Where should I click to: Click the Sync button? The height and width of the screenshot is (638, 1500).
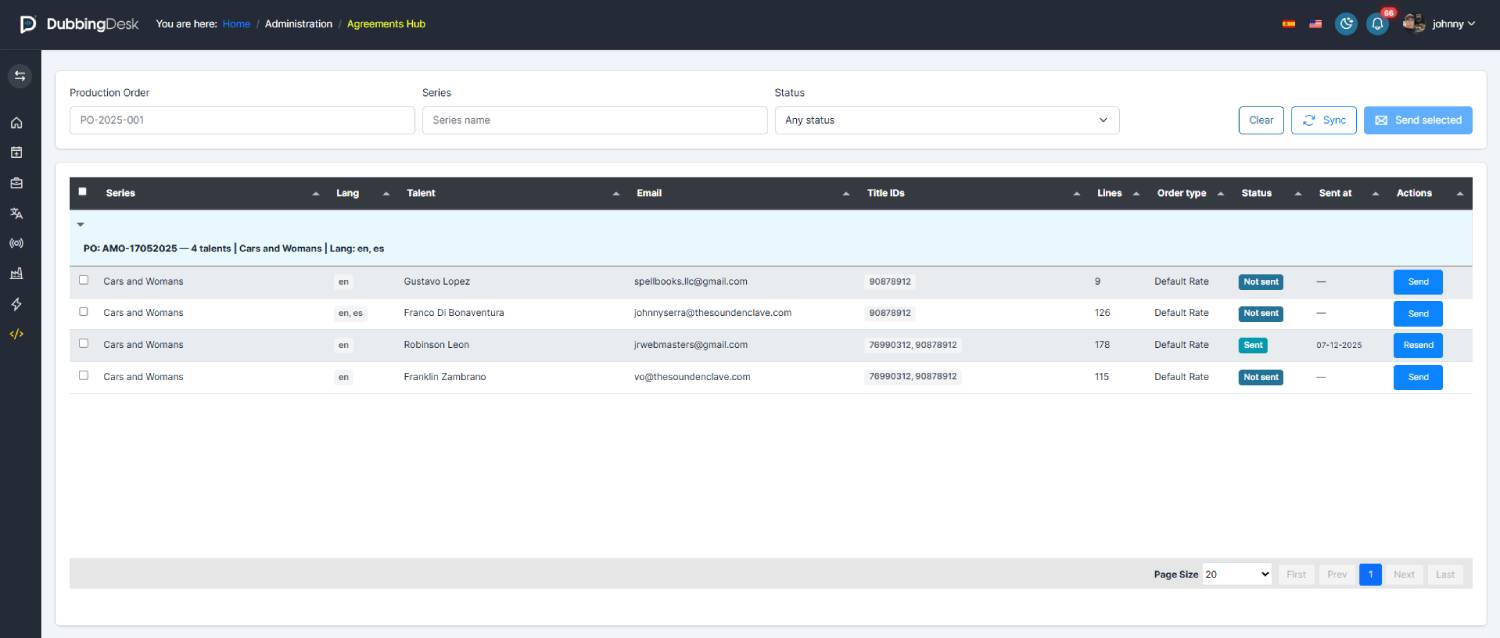coord(1324,120)
